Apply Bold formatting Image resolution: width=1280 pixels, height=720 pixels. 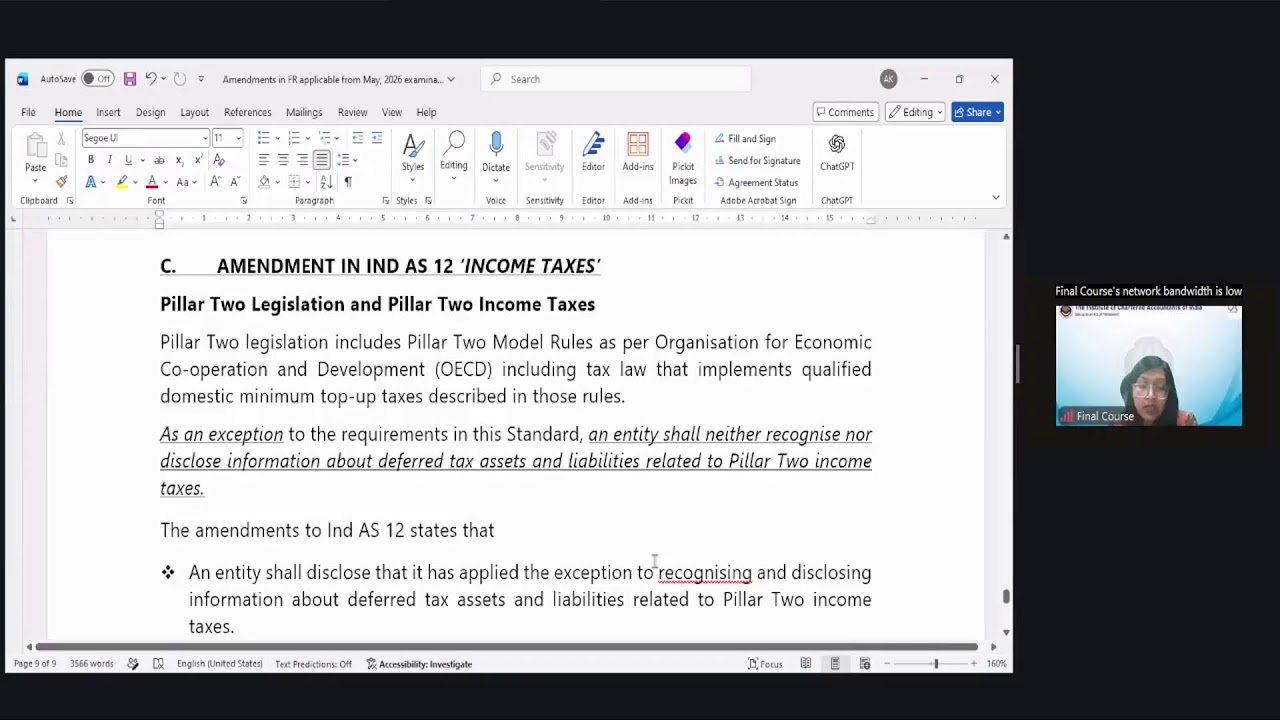tap(91, 160)
